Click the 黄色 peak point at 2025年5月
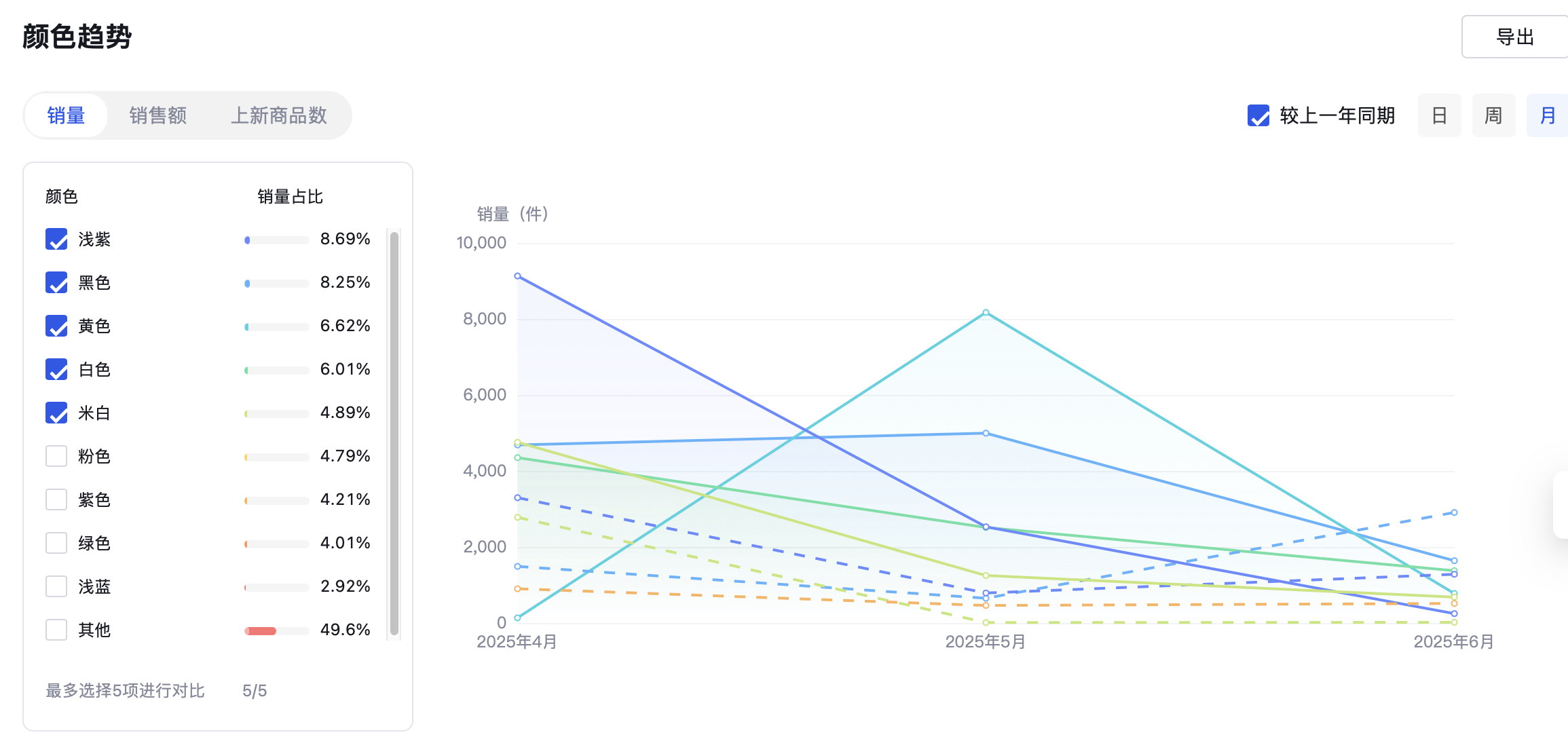 pos(986,313)
